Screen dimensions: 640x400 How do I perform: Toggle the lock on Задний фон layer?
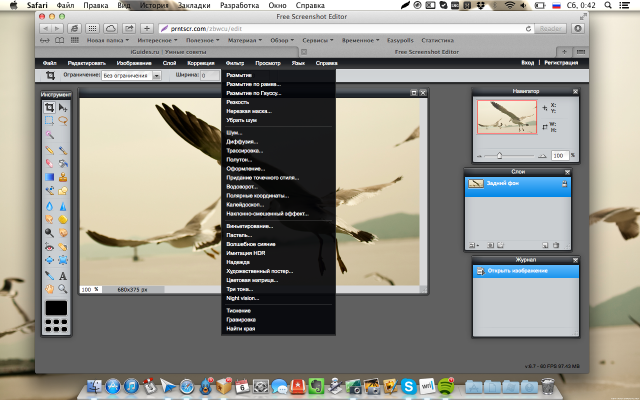564,184
